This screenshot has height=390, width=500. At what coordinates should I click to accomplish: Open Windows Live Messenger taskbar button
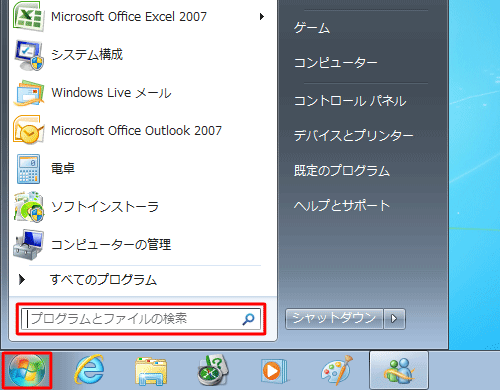point(399,370)
